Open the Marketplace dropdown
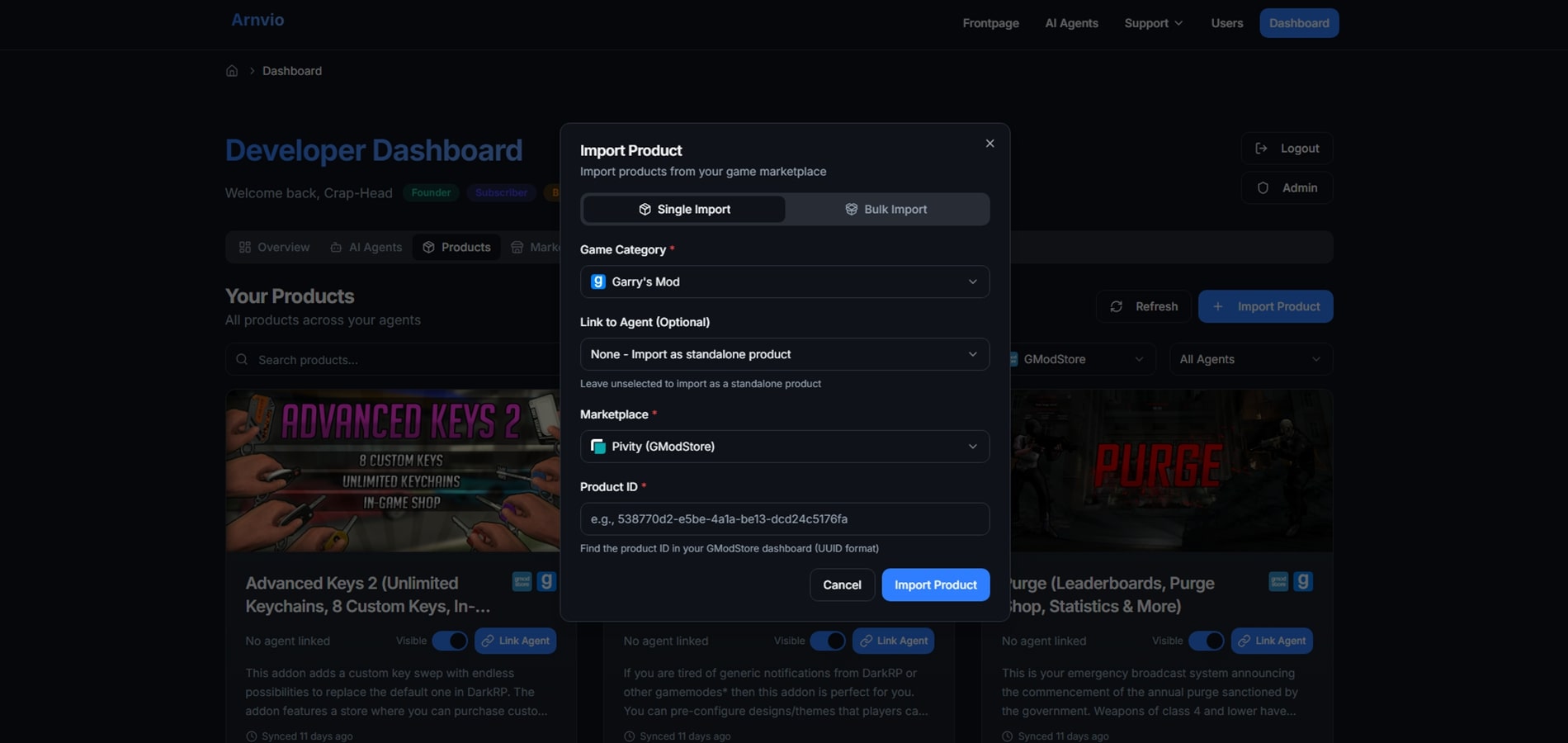This screenshot has width=1568, height=743. (x=785, y=447)
